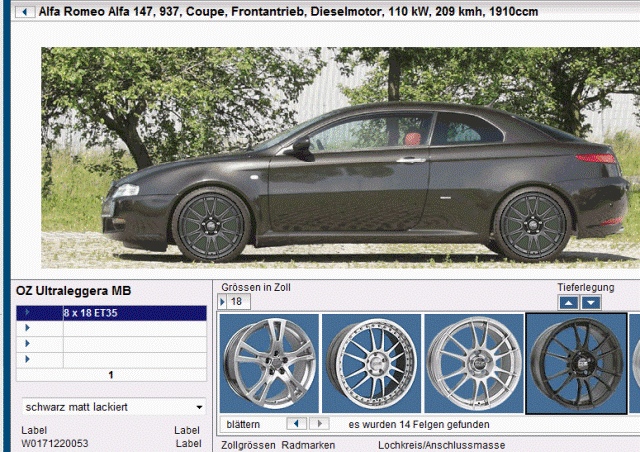Click the back arrow beside the vehicle title
The image size is (640, 452).
point(25,13)
